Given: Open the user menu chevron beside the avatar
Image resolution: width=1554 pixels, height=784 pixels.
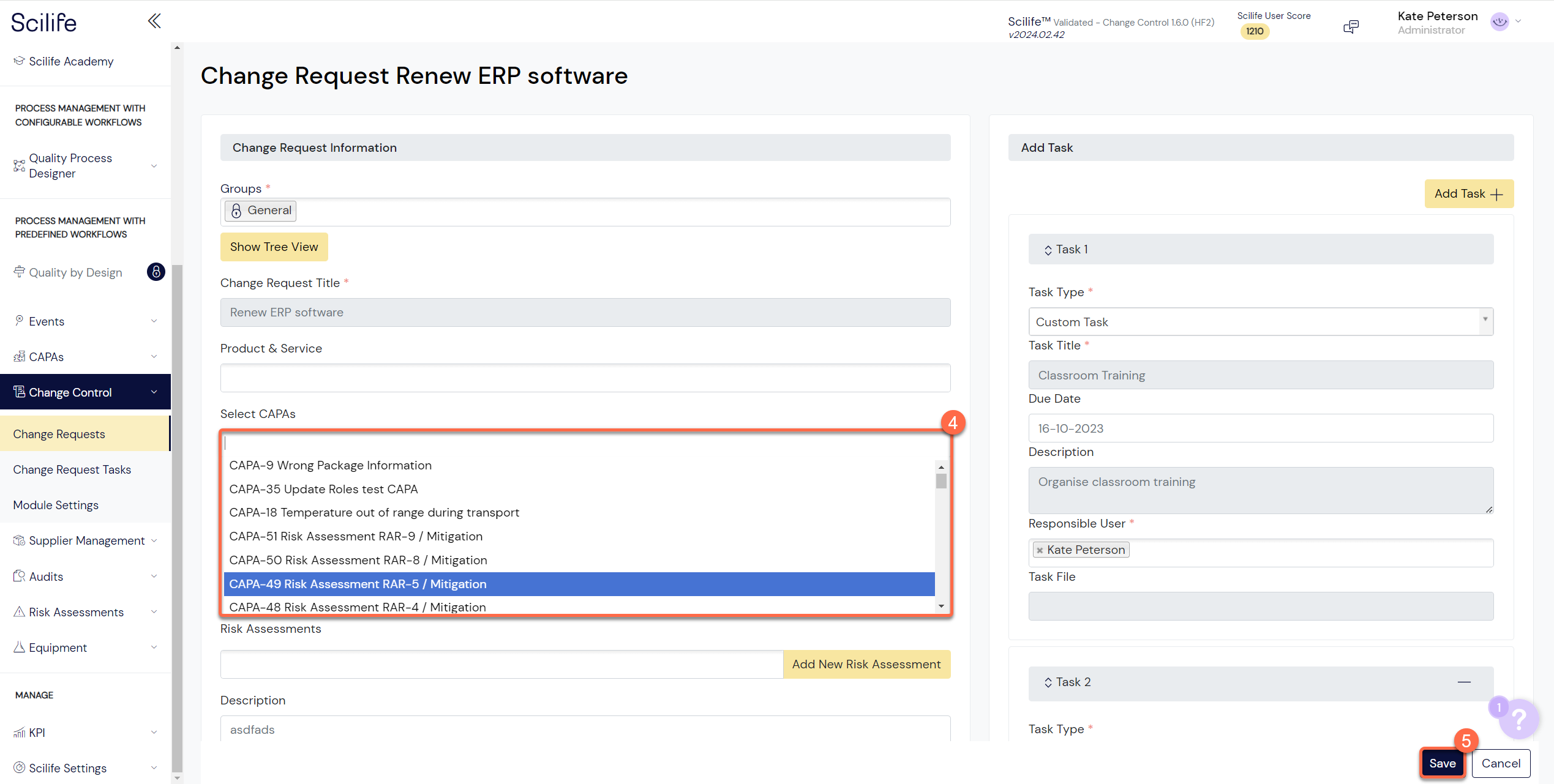Looking at the screenshot, I should pos(1518,21).
